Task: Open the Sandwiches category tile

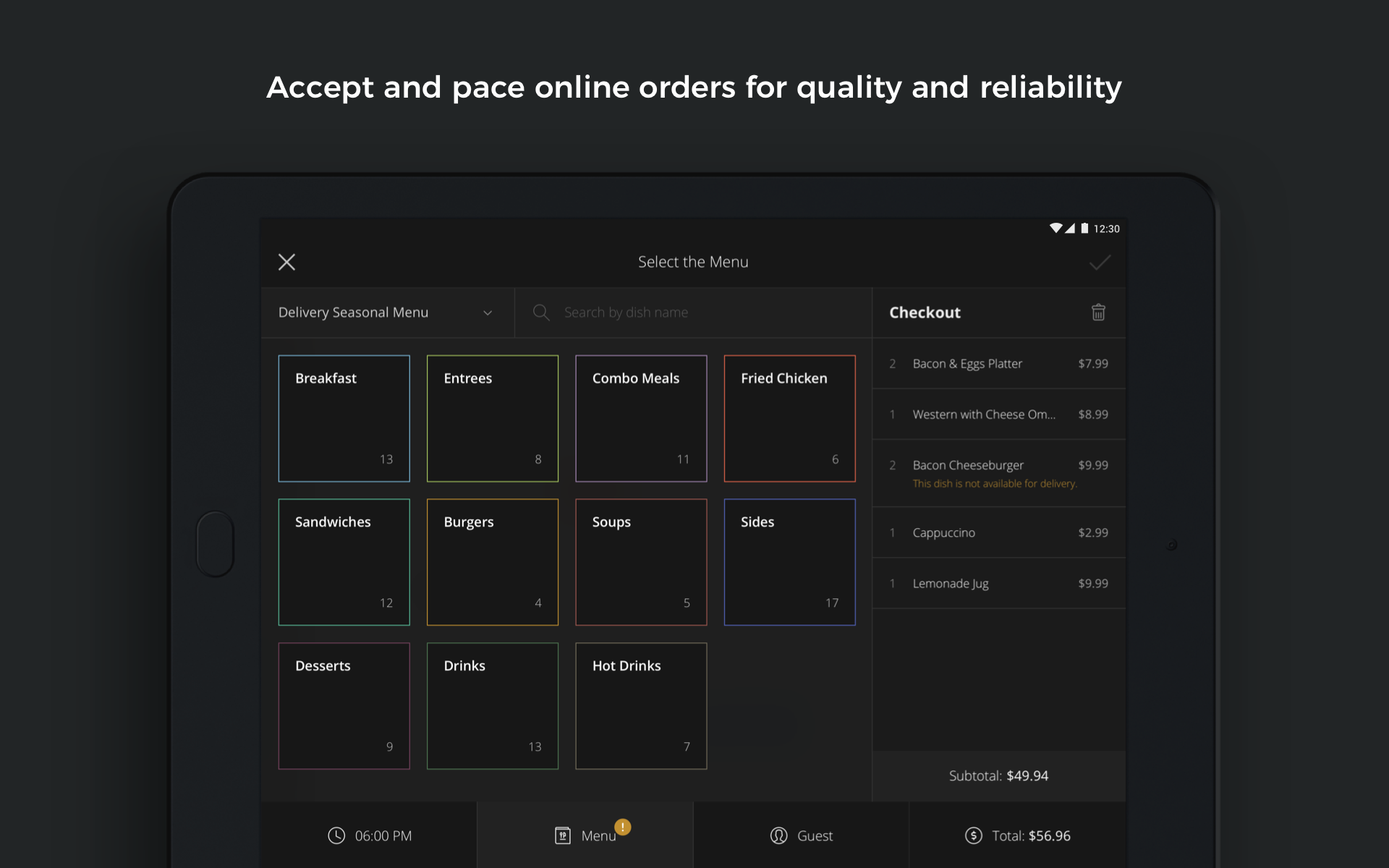Action: (x=344, y=562)
